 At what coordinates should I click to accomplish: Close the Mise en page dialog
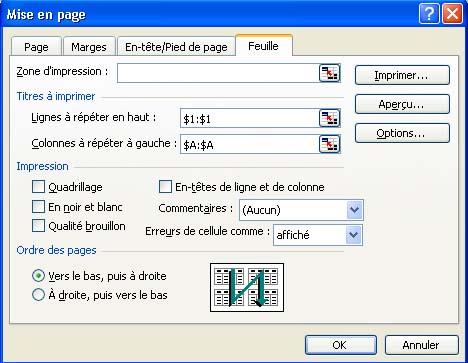point(452,14)
